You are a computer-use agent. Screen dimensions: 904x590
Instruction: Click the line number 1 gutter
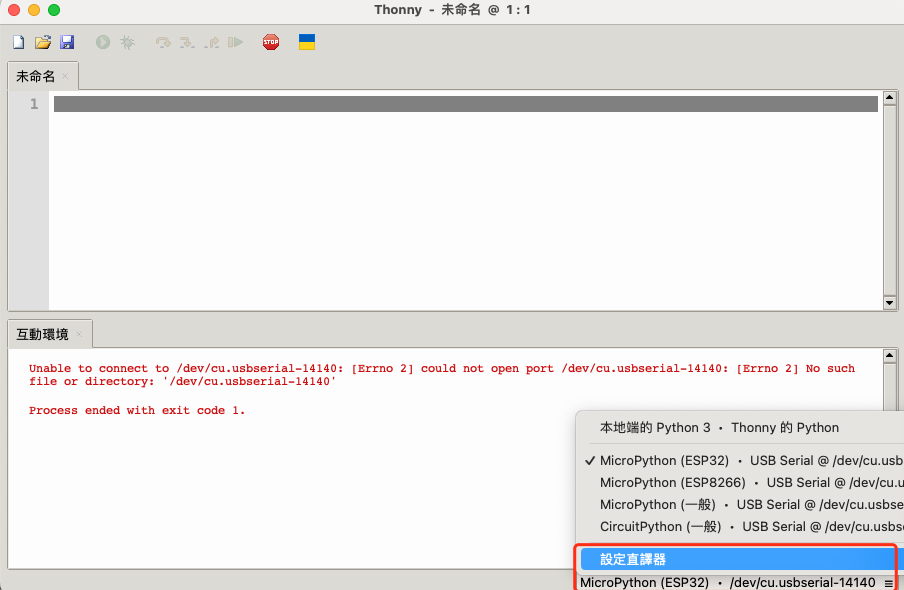34,104
